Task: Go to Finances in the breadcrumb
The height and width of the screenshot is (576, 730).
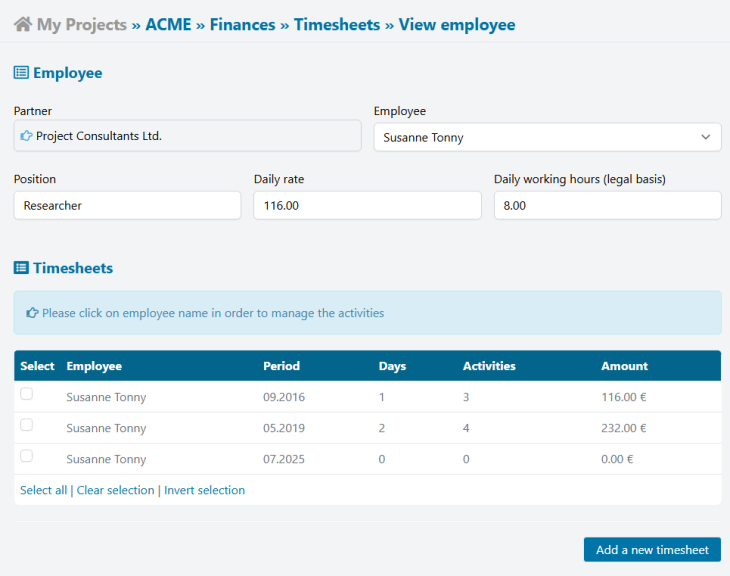Action: coord(242,25)
